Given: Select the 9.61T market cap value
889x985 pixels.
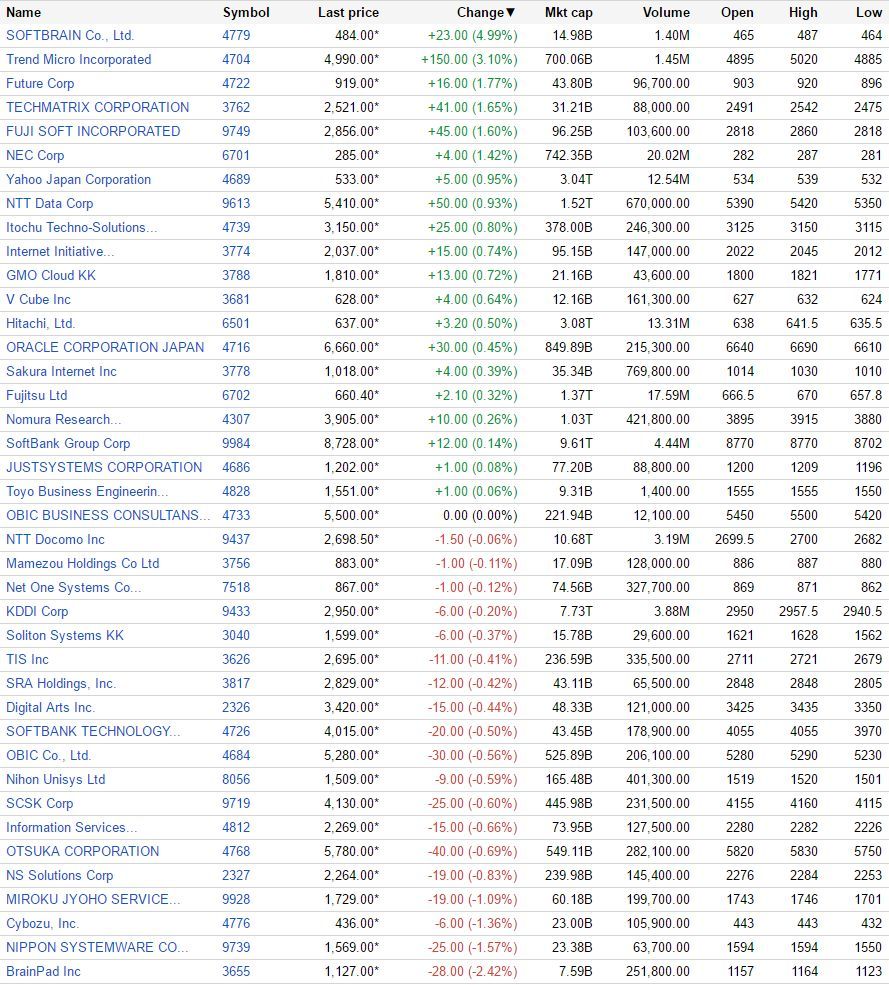Looking at the screenshot, I should [x=576, y=444].
